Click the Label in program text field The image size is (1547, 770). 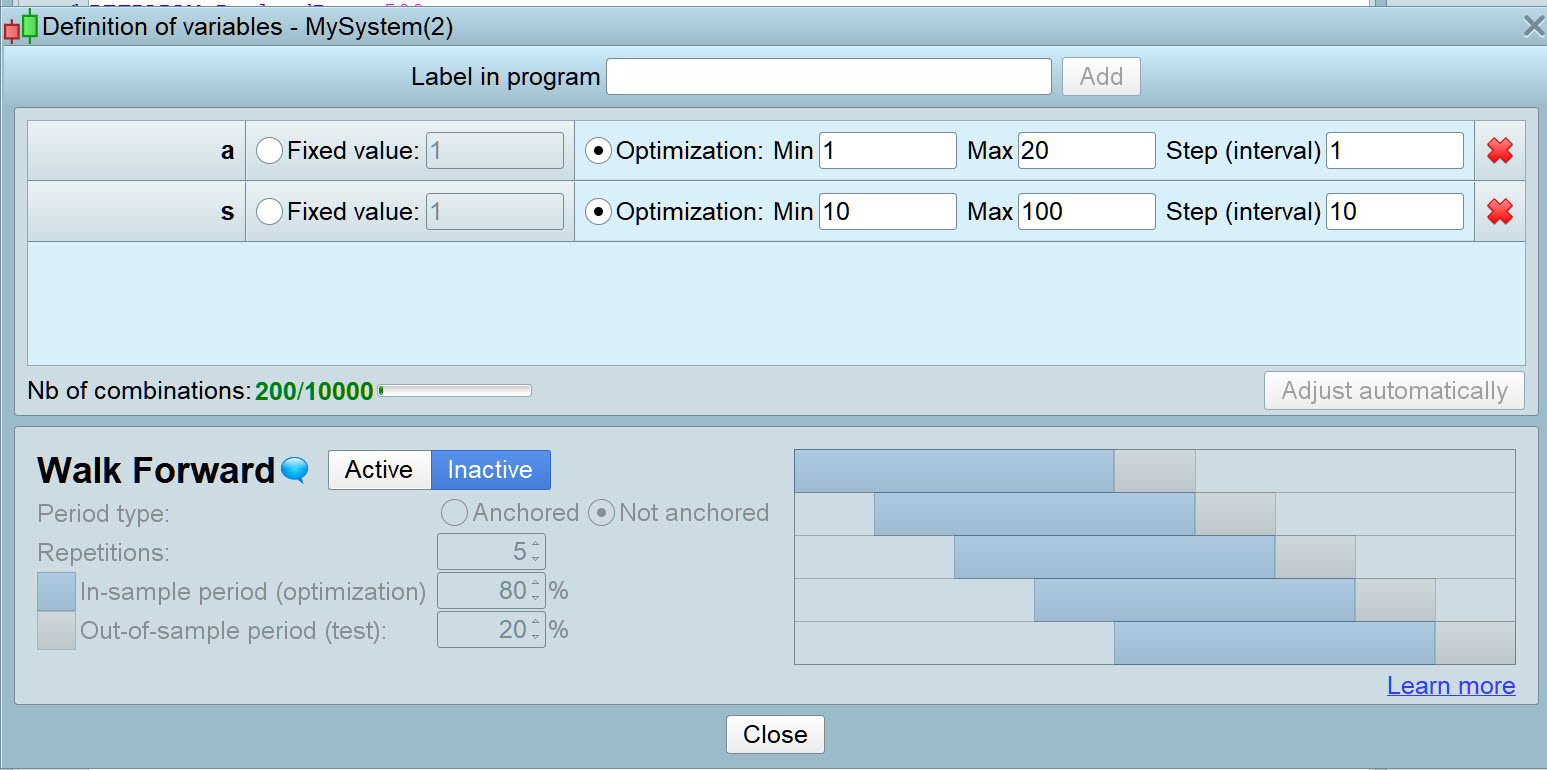(828, 77)
